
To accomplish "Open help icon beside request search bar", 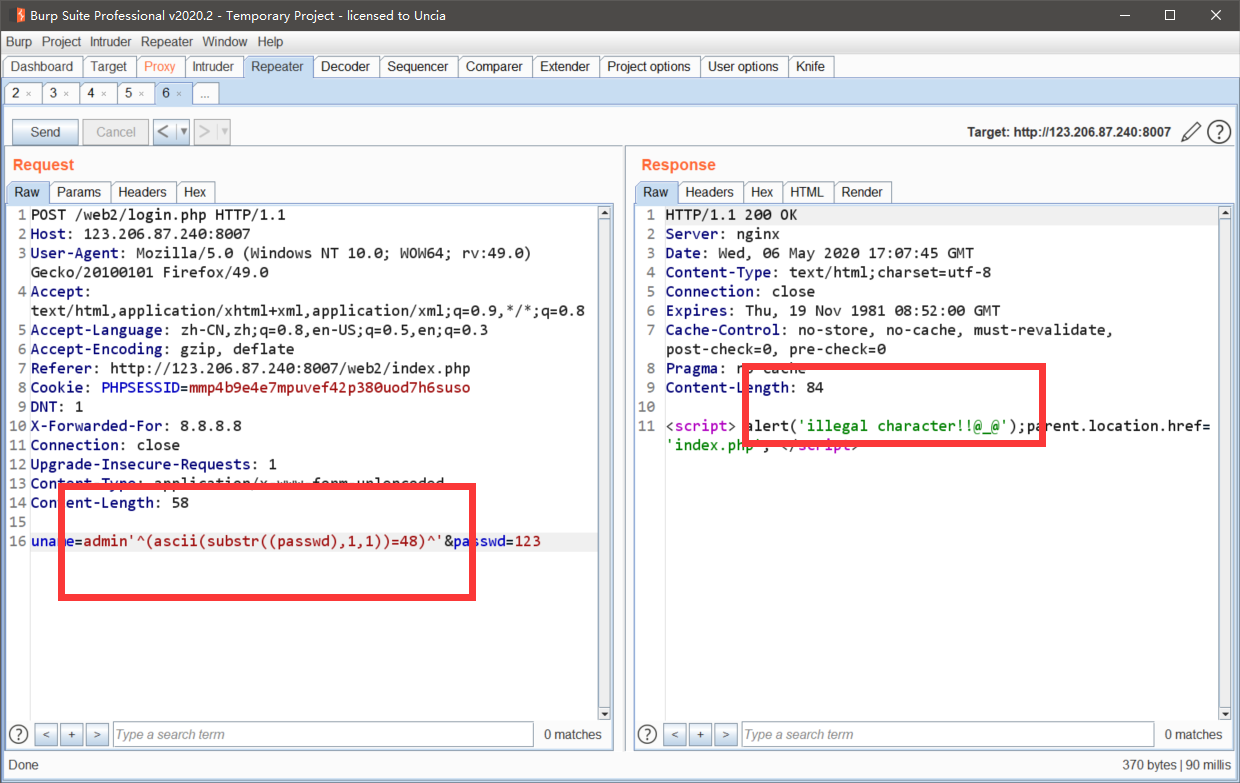I will point(19,734).
